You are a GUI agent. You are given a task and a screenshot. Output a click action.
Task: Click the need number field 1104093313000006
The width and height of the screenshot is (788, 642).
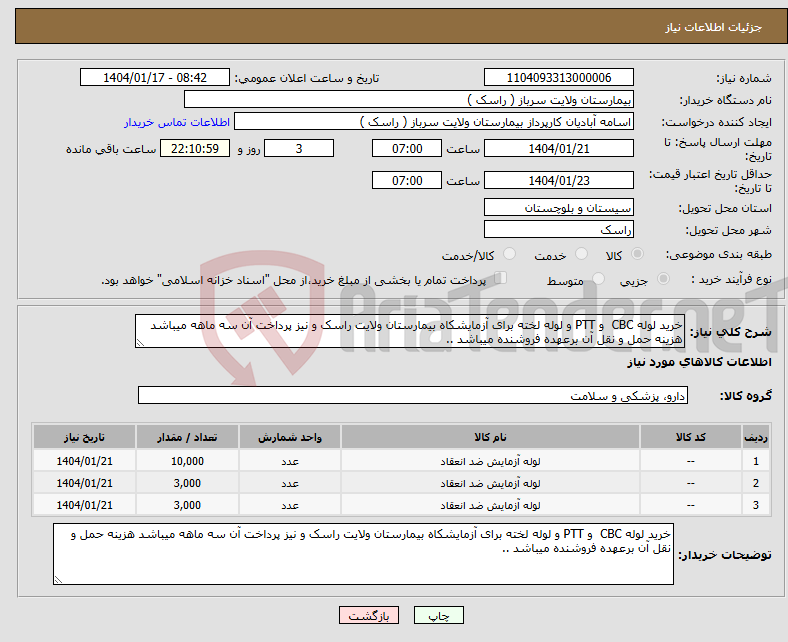tap(558, 77)
